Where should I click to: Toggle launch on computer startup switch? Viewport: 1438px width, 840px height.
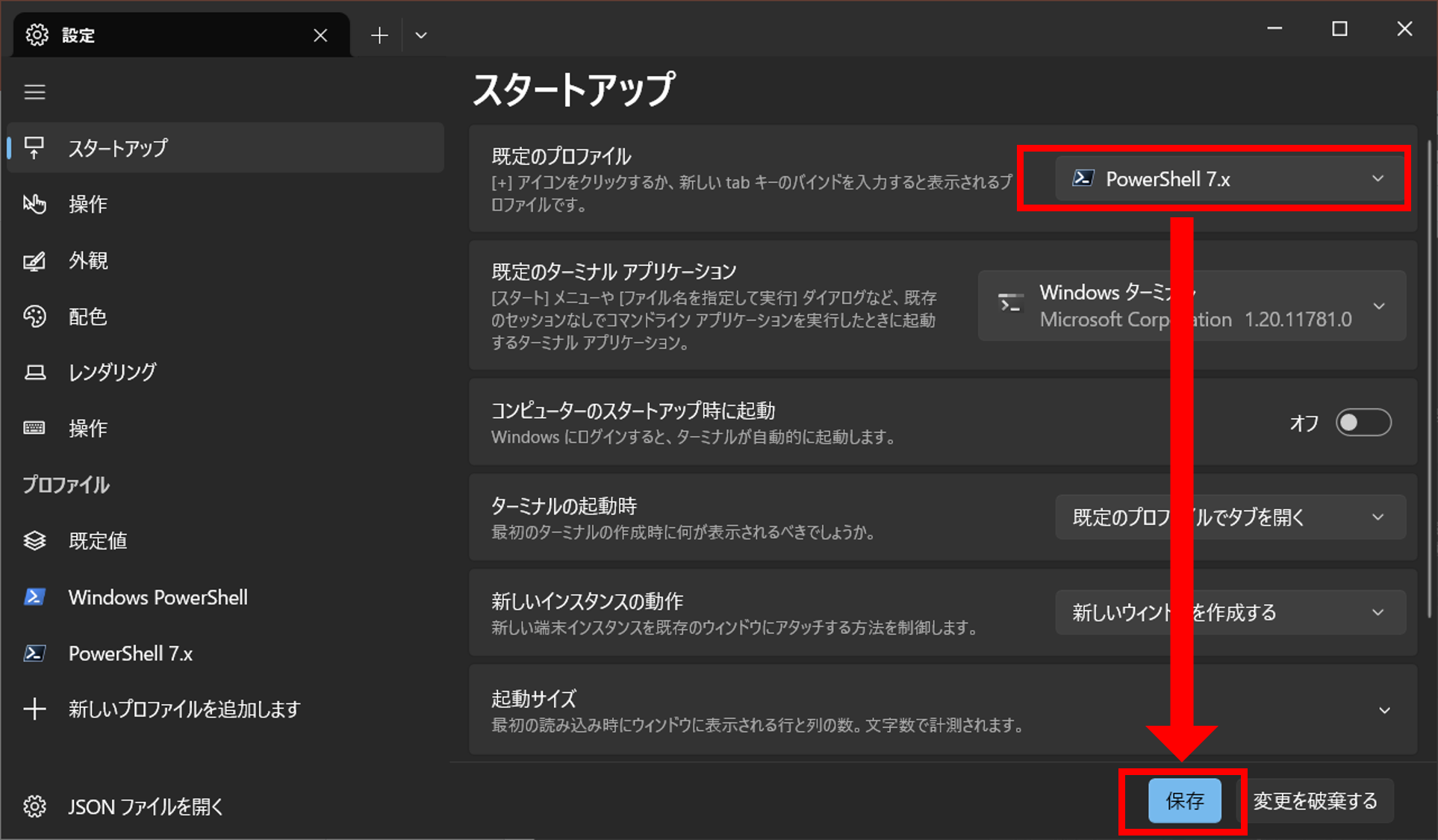click(x=1363, y=423)
